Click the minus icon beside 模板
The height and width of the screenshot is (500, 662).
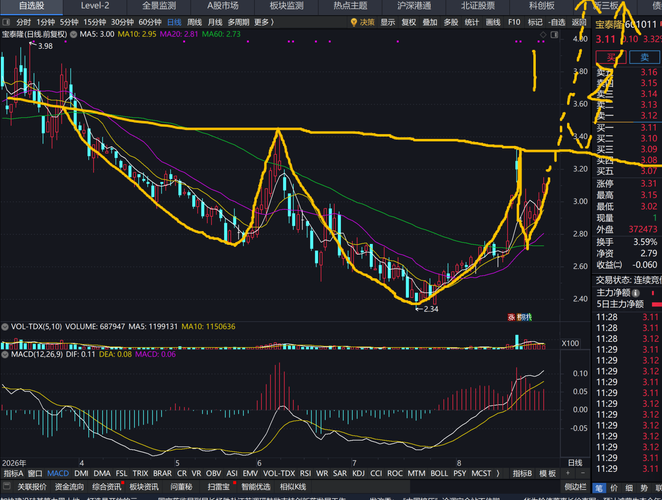[583, 473]
